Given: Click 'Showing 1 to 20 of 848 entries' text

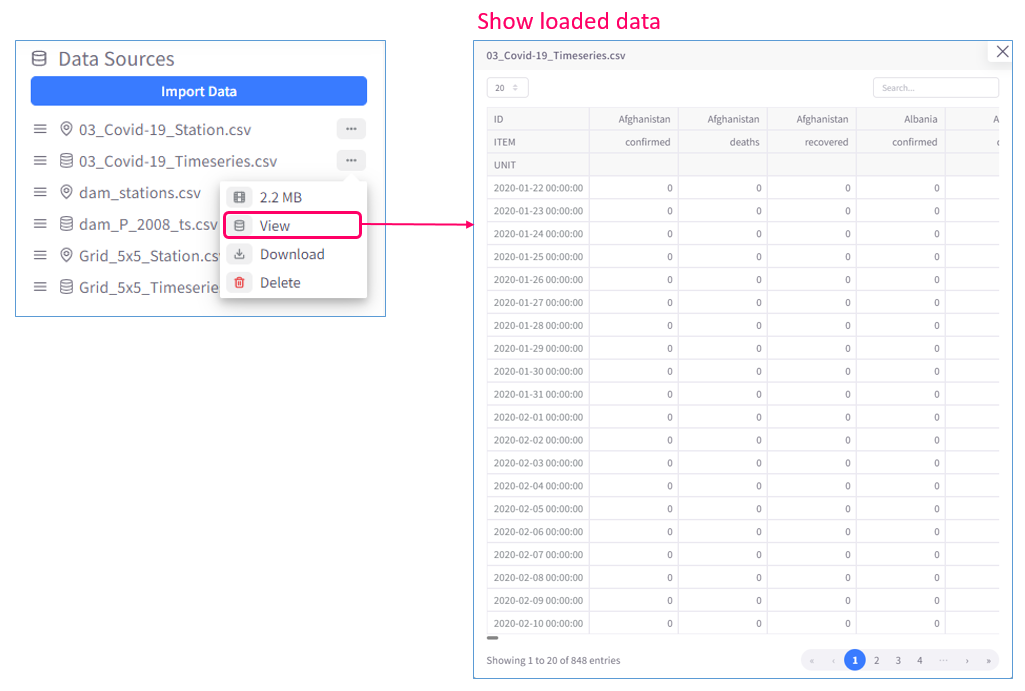Looking at the screenshot, I should pos(553,660).
